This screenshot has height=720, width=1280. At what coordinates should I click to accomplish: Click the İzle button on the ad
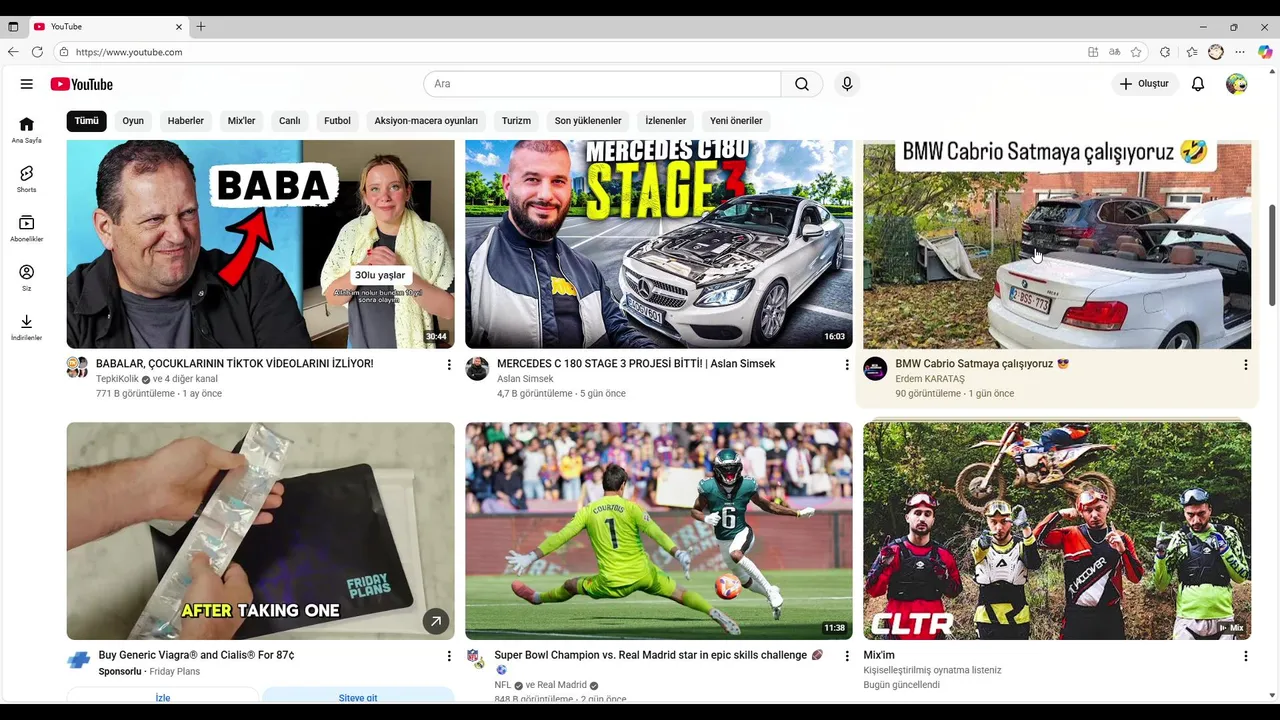163,697
